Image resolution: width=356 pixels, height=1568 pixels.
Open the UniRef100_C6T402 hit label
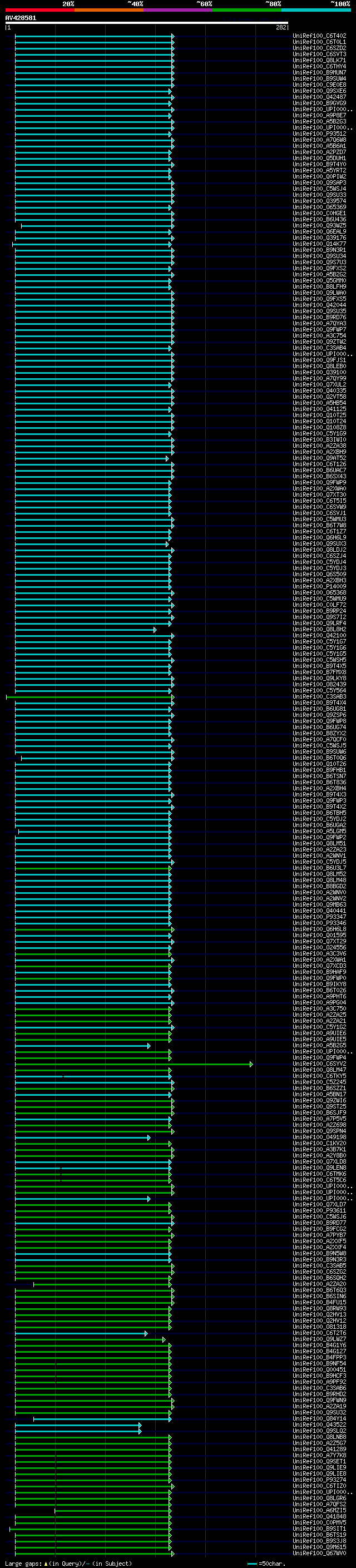(x=319, y=36)
